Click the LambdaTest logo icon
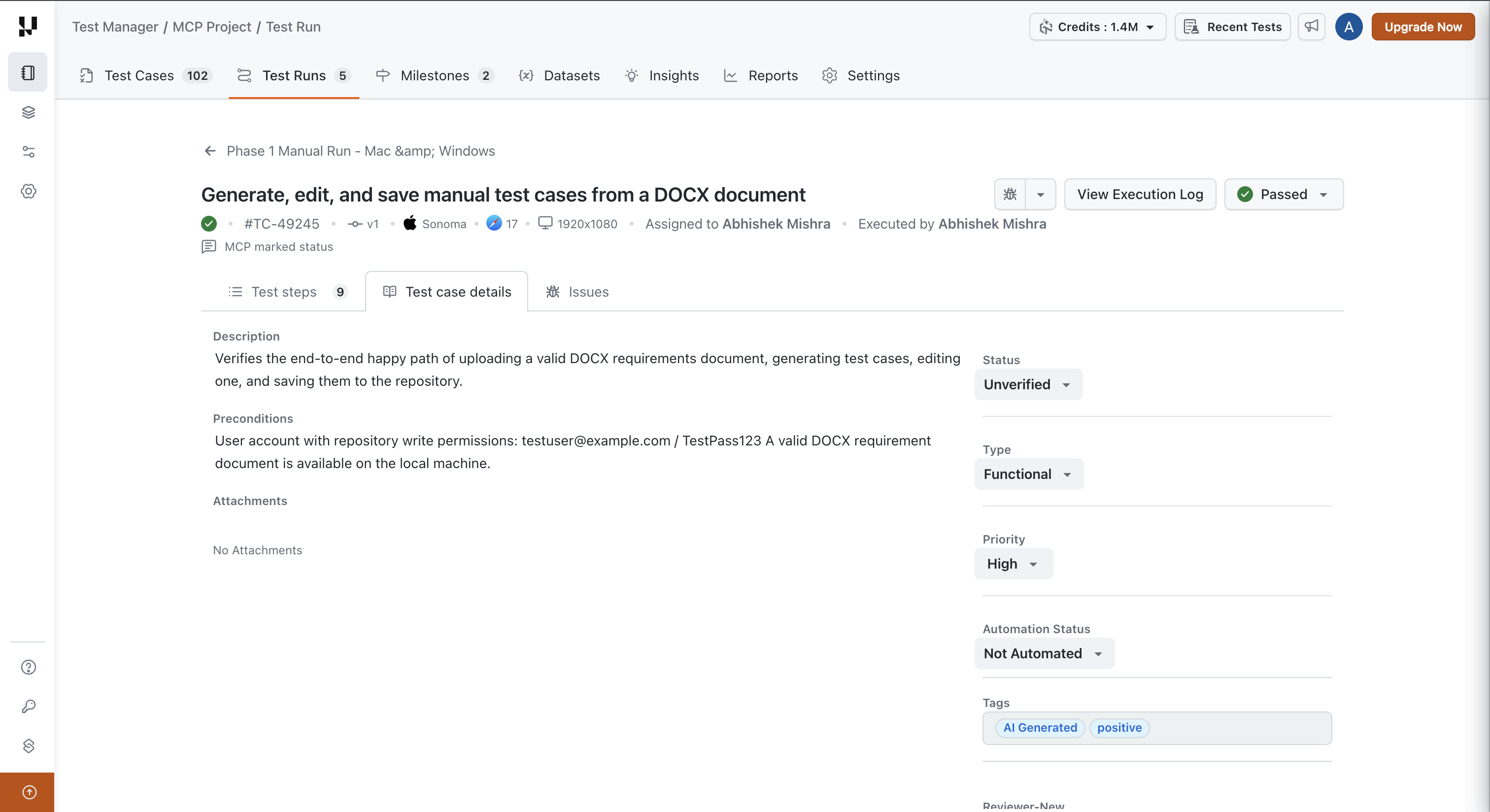1490x812 pixels. [28, 26]
